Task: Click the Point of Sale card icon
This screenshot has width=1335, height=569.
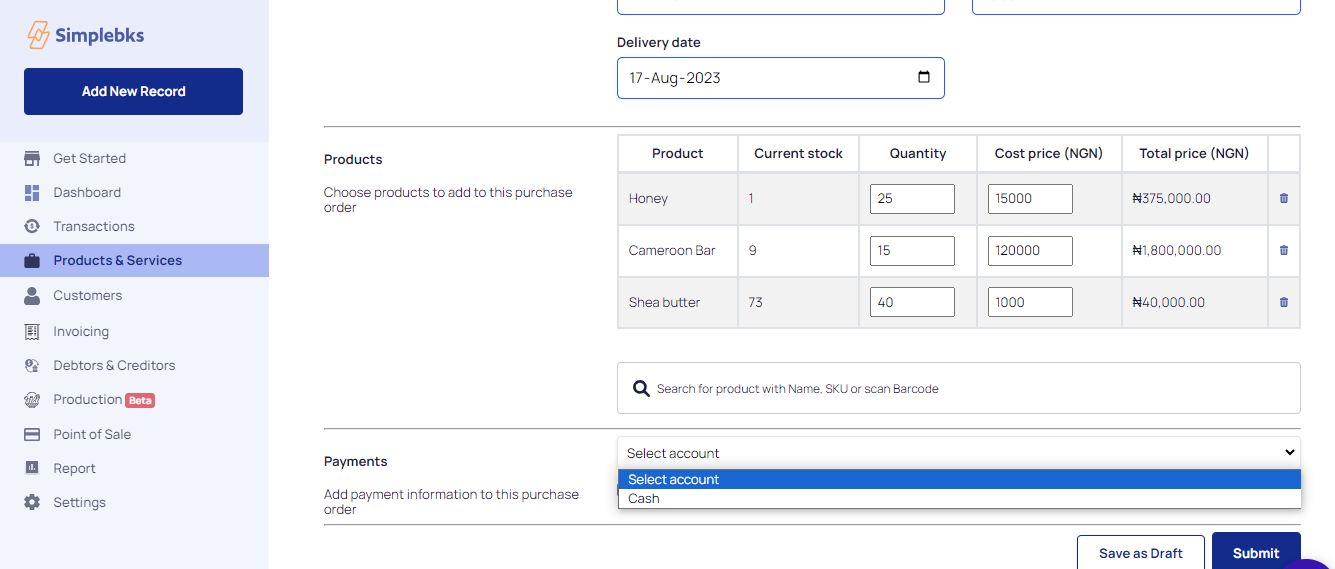Action: [x=32, y=434]
